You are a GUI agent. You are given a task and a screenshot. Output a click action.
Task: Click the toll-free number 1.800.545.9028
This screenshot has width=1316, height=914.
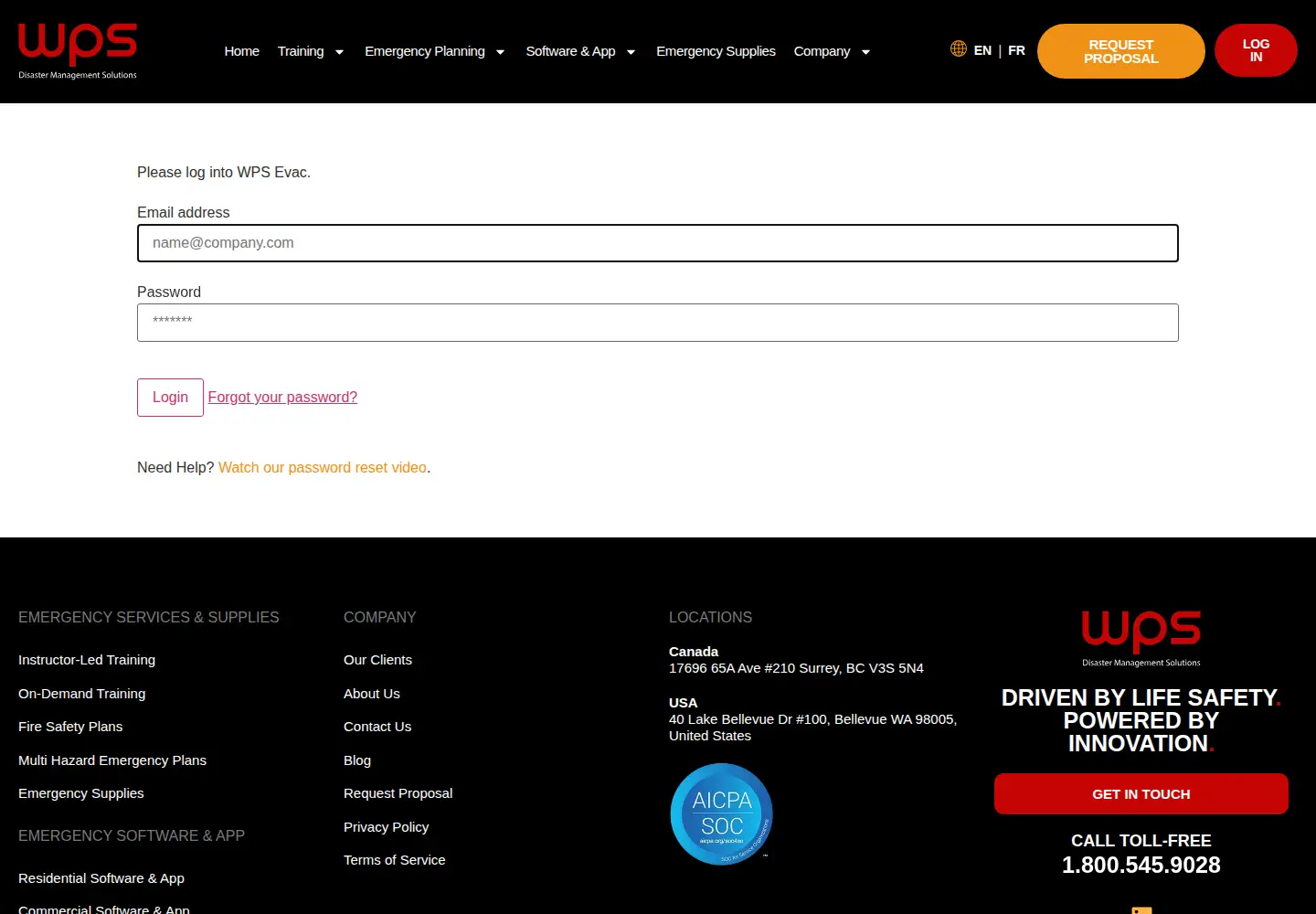click(x=1141, y=865)
